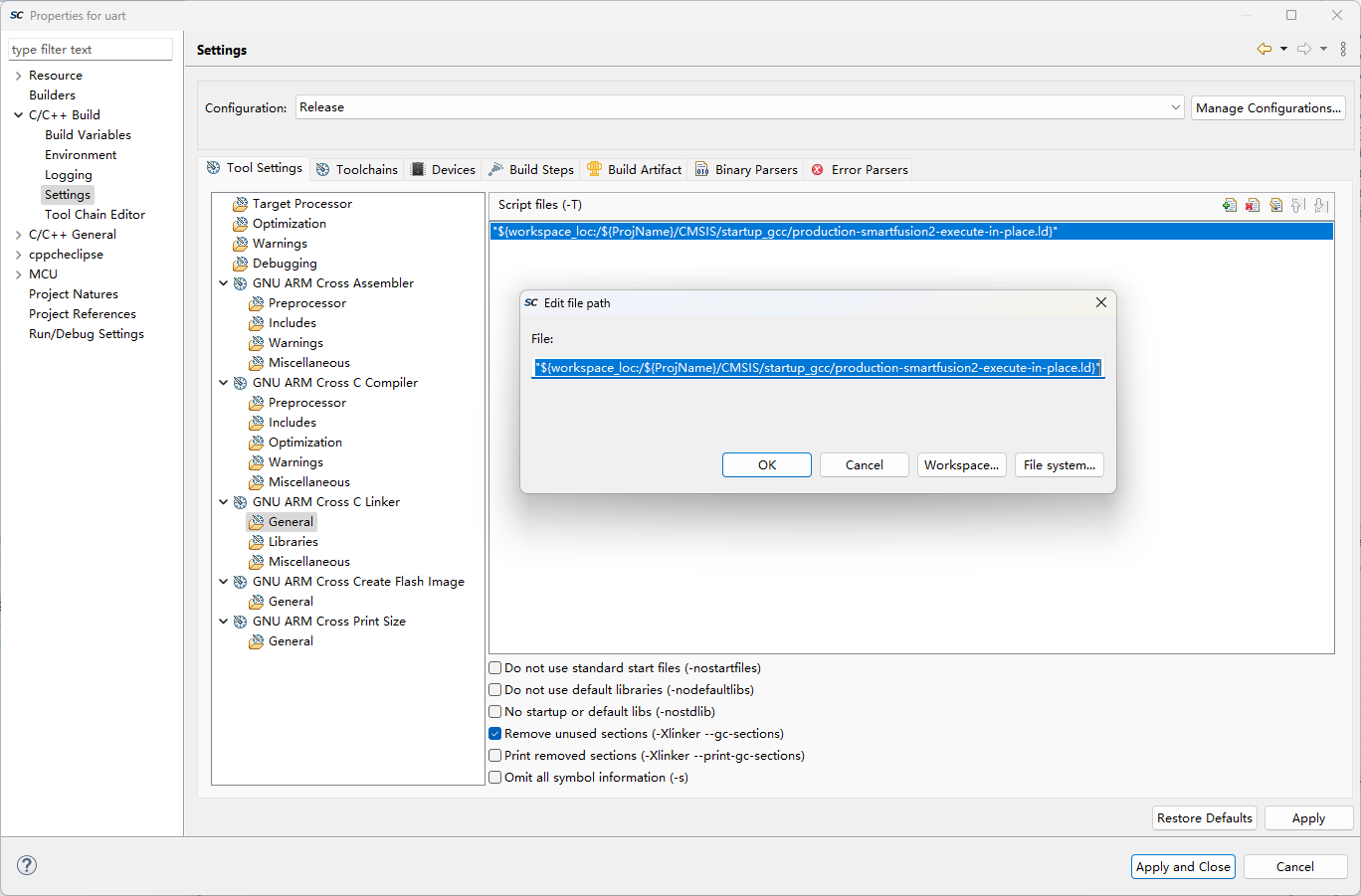Enable Print removed sections option
The height and width of the screenshot is (896, 1361).
click(x=494, y=756)
